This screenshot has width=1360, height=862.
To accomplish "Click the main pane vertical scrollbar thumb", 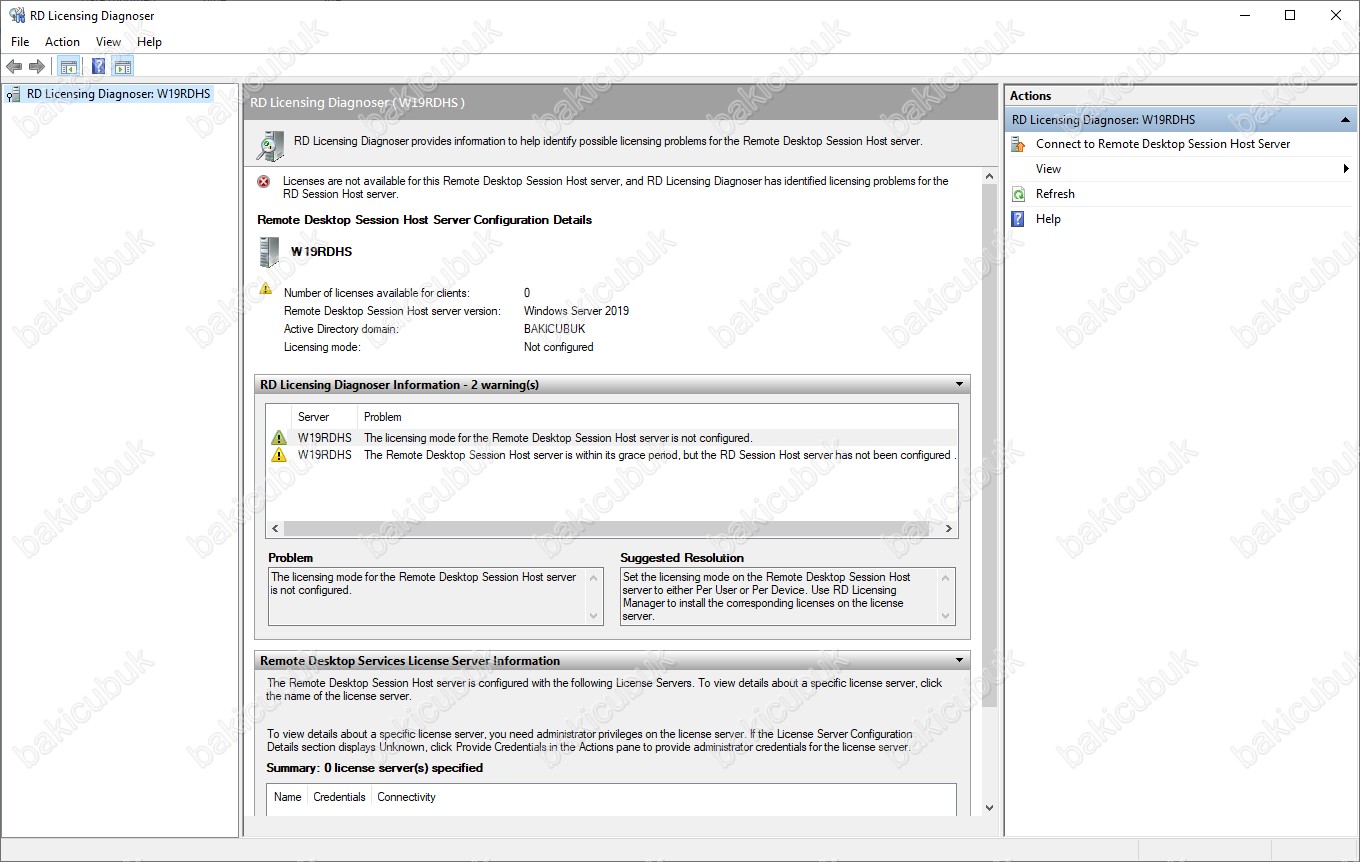I will [990, 446].
